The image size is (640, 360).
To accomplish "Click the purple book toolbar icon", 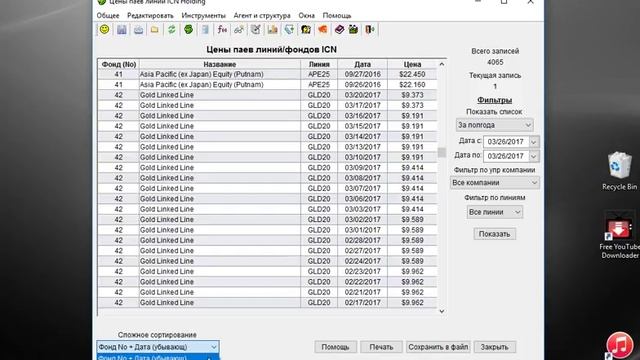I will coord(339,29).
